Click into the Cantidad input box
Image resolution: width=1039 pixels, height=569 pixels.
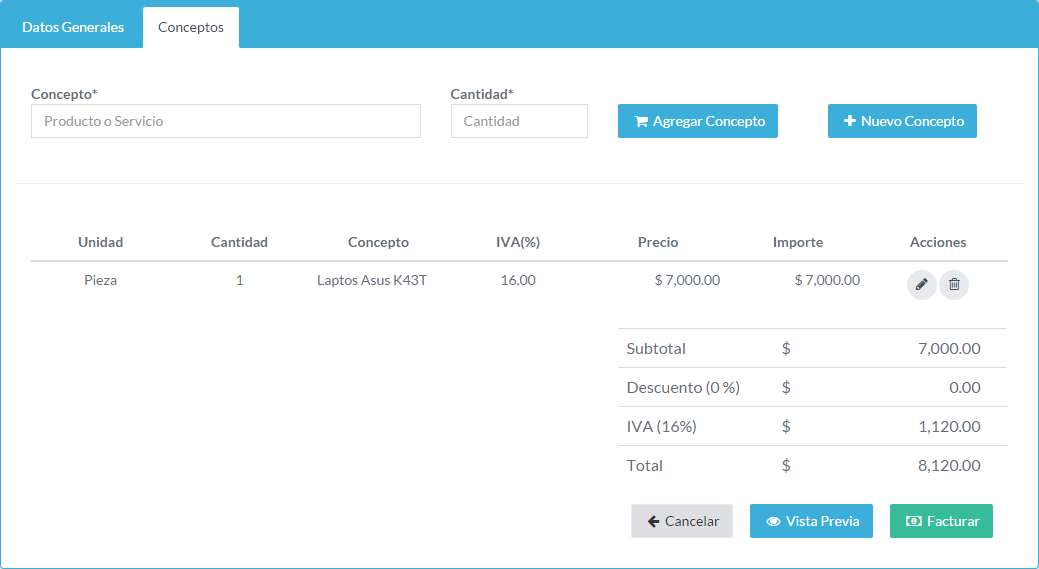pos(519,121)
